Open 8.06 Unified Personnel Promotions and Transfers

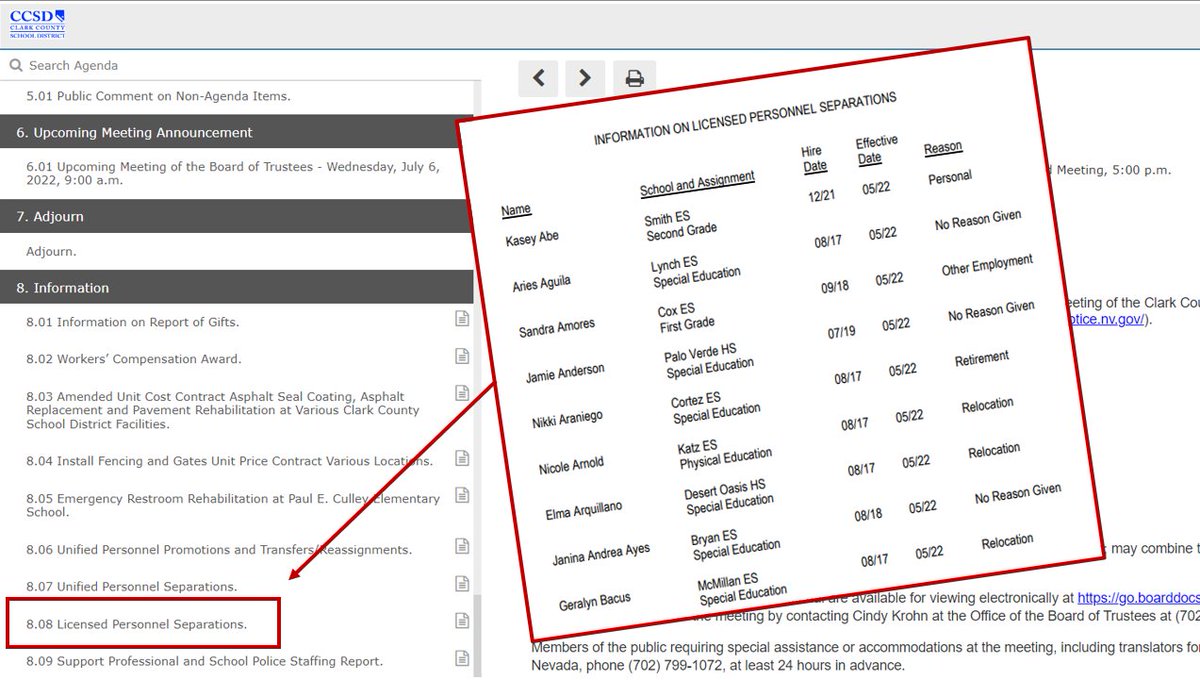tap(219, 550)
